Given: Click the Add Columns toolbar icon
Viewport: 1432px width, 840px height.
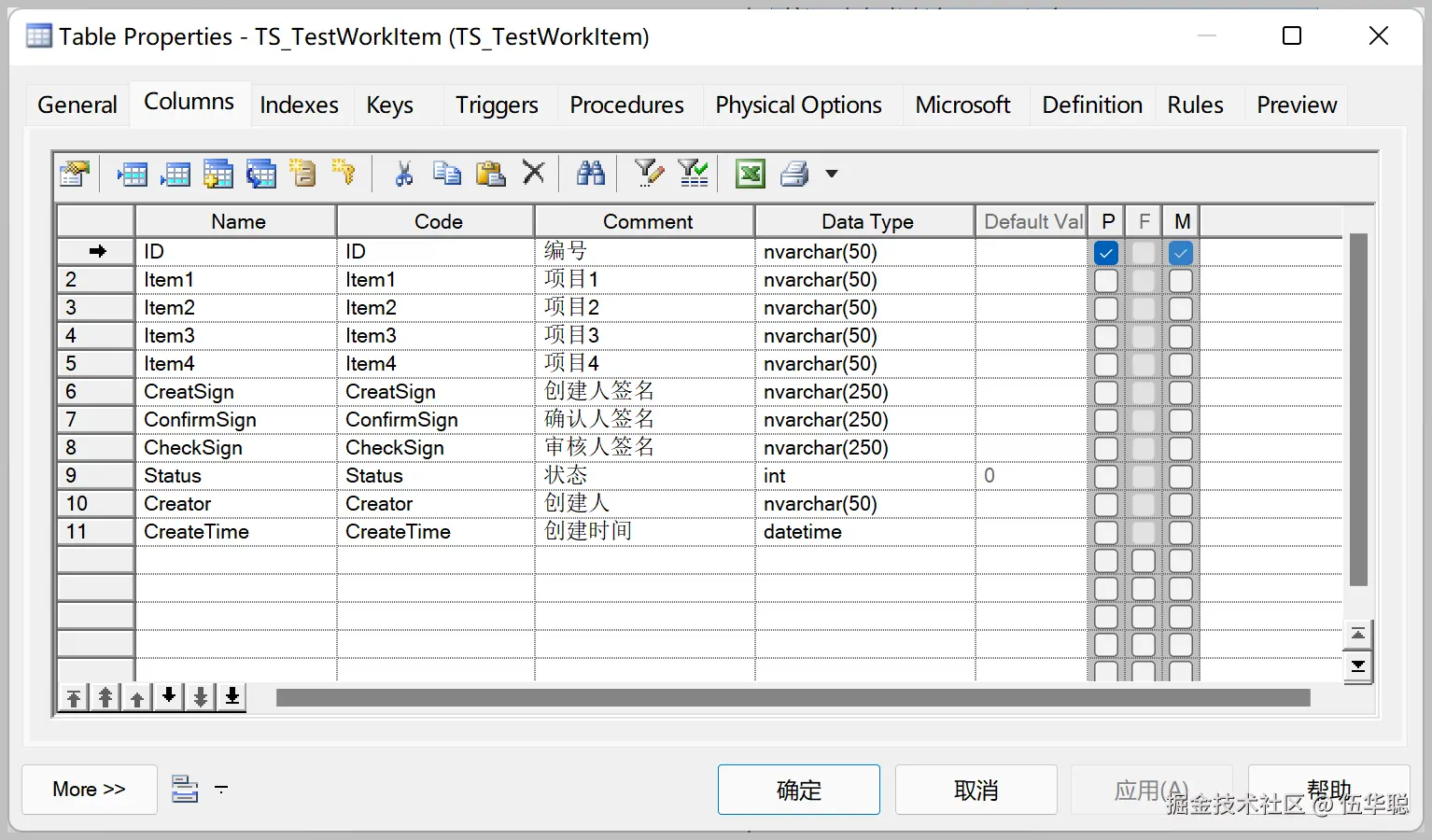Looking at the screenshot, I should [218, 174].
